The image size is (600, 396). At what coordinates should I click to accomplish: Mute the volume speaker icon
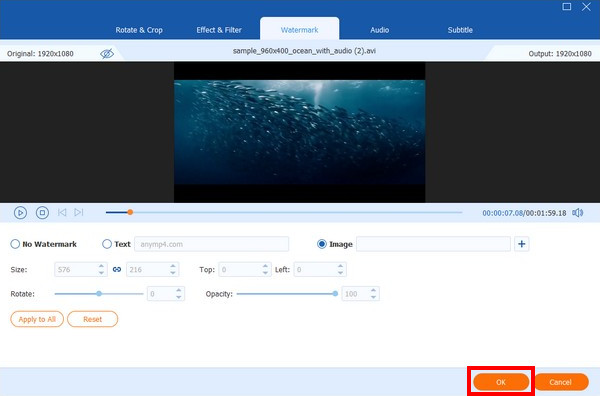[x=577, y=213]
